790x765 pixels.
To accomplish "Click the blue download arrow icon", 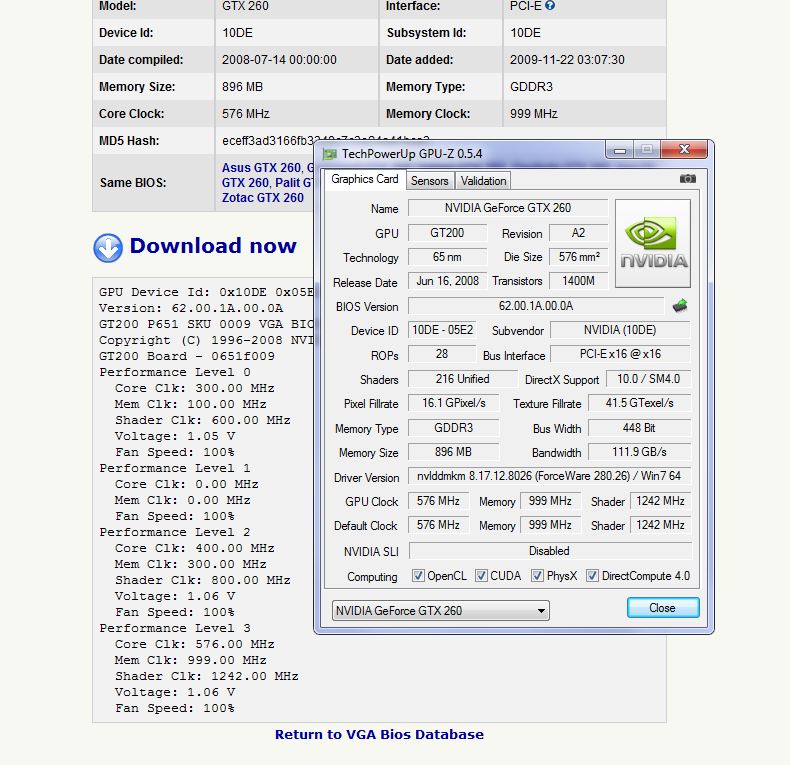I will [108, 247].
